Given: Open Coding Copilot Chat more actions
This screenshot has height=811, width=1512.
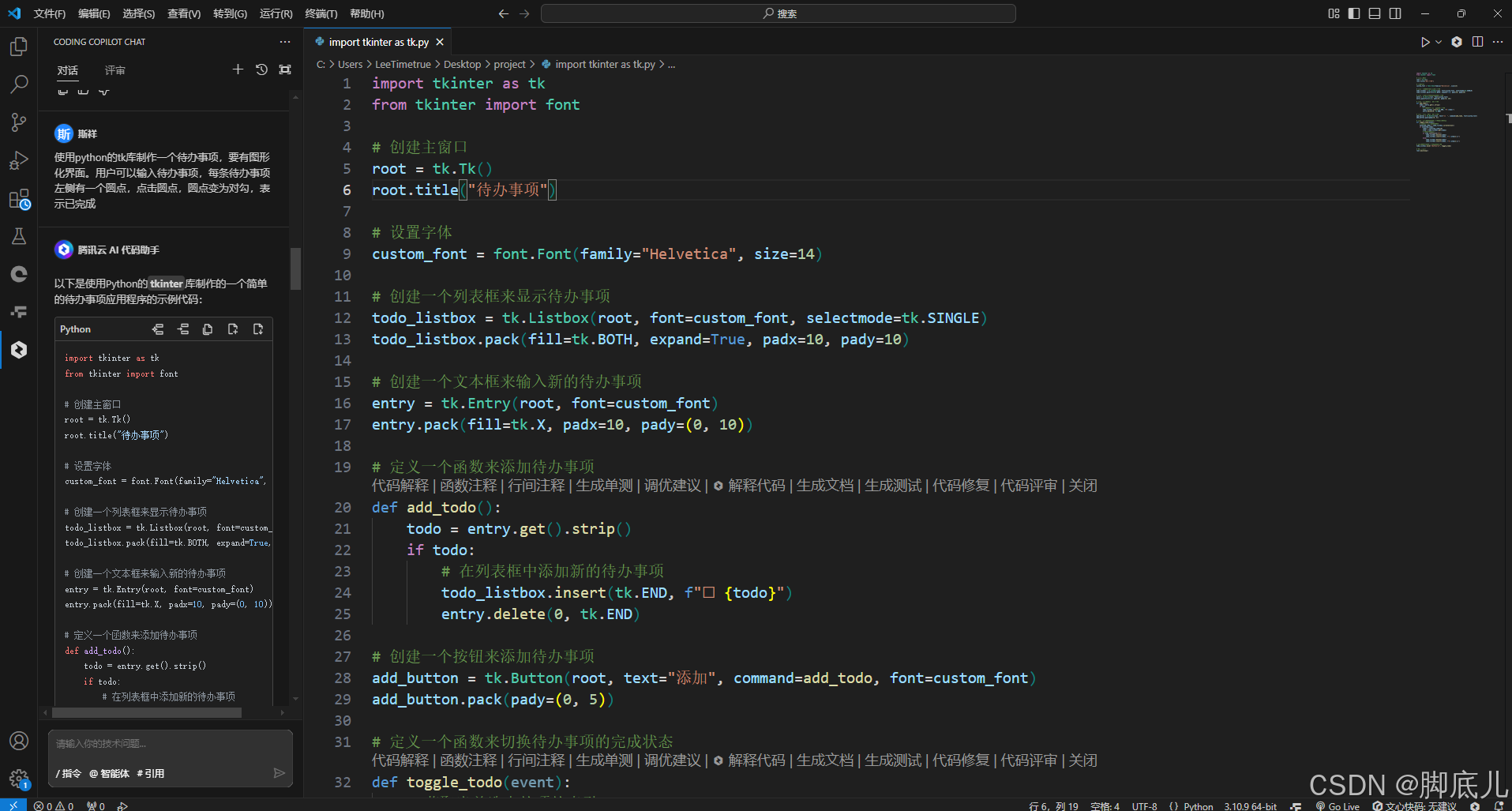Looking at the screenshot, I should pyautogui.click(x=285, y=42).
